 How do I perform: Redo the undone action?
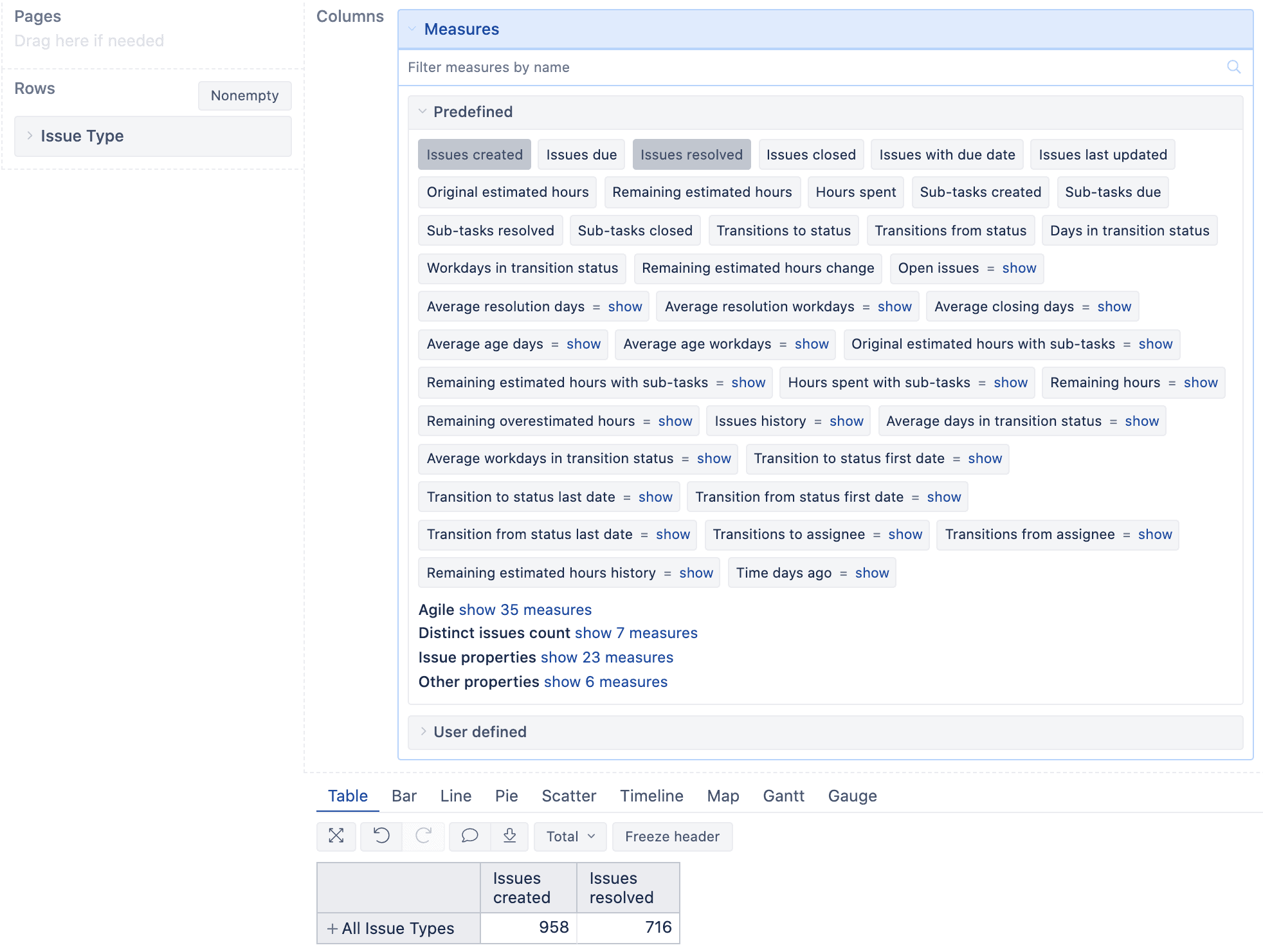424,836
